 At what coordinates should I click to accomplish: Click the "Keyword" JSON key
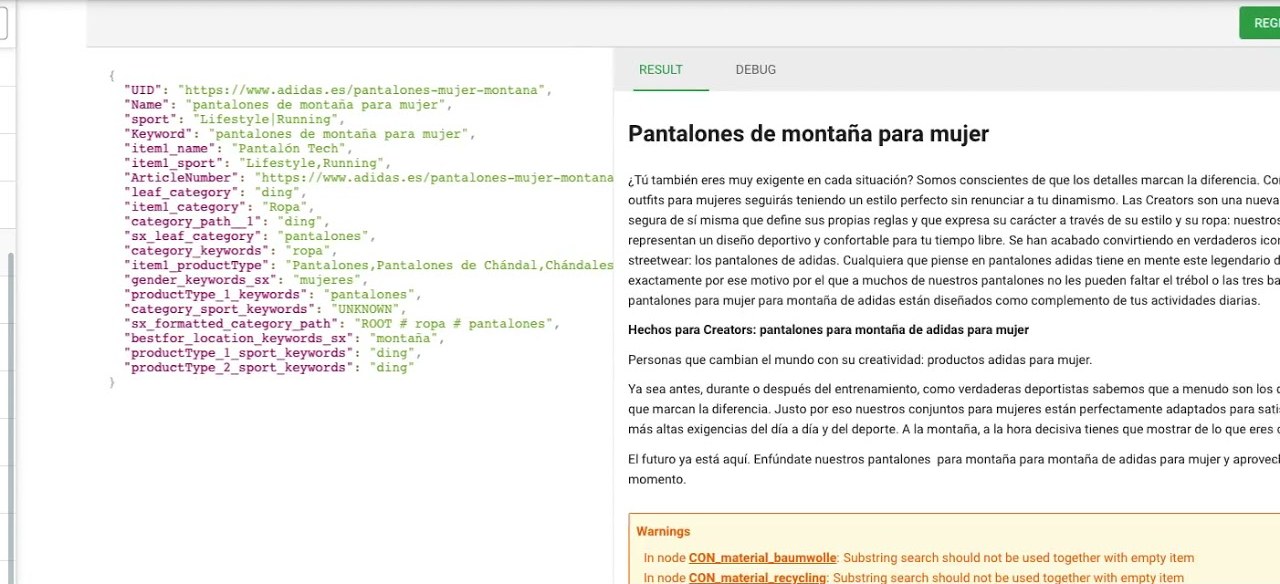[x=158, y=134]
